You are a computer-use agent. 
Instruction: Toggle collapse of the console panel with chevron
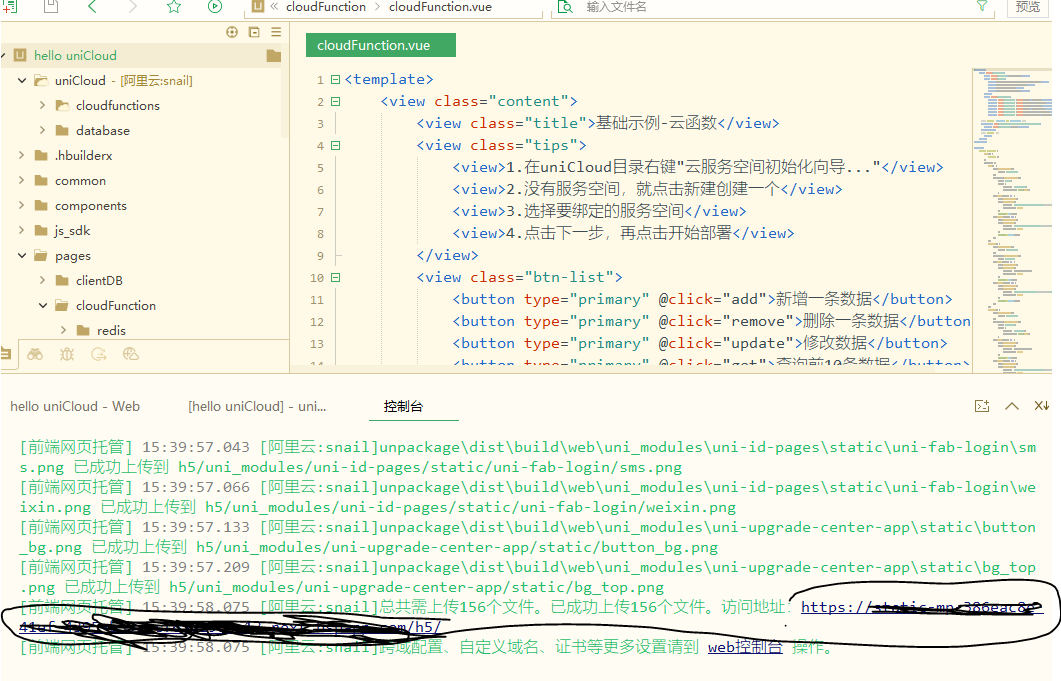[1011, 406]
